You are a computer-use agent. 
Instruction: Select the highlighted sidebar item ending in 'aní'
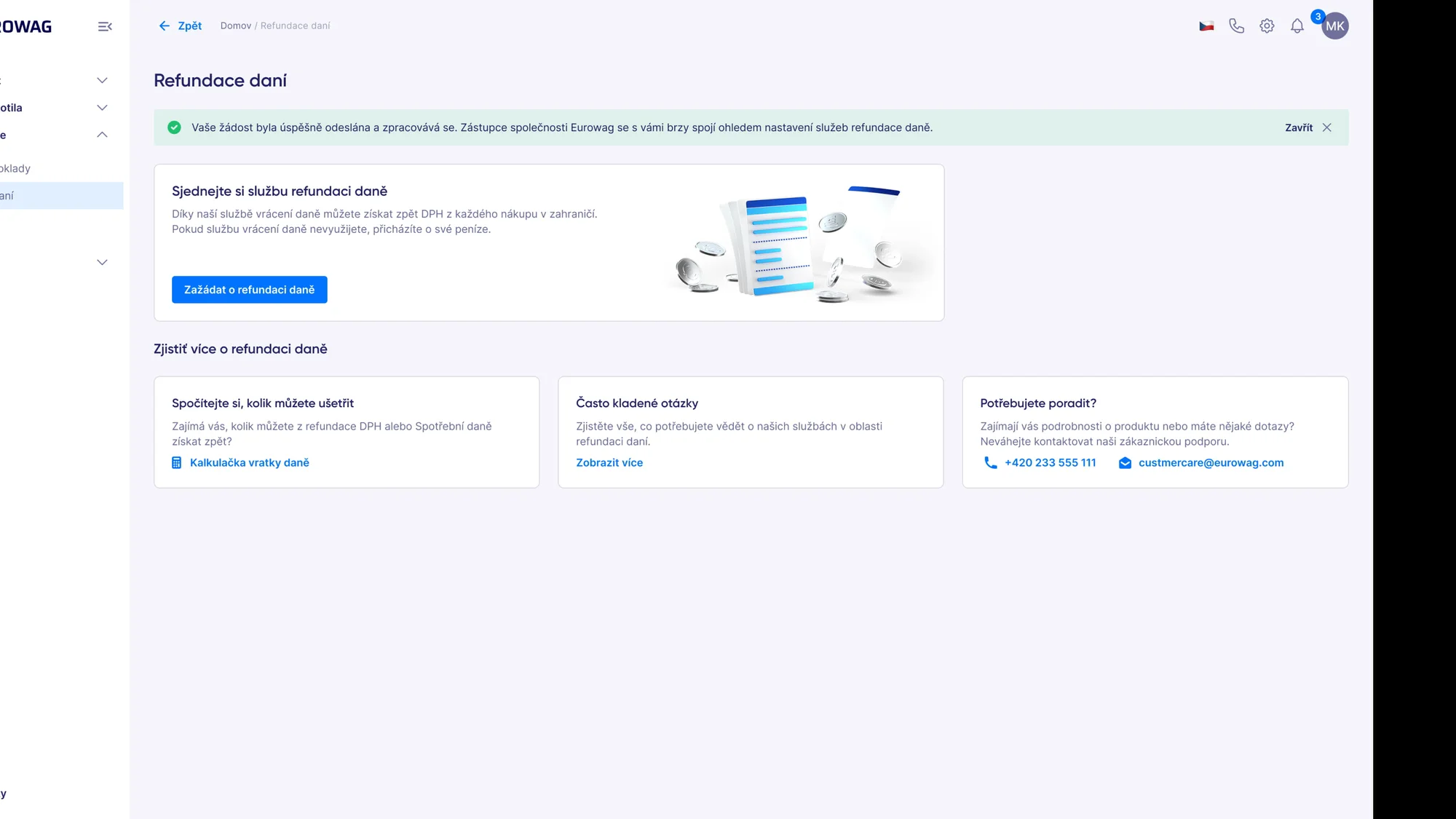61,196
